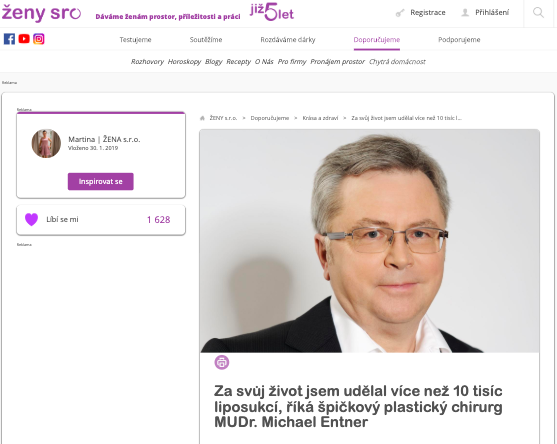Open Horoskopy submenu link
The height and width of the screenshot is (444, 557).
184,62
